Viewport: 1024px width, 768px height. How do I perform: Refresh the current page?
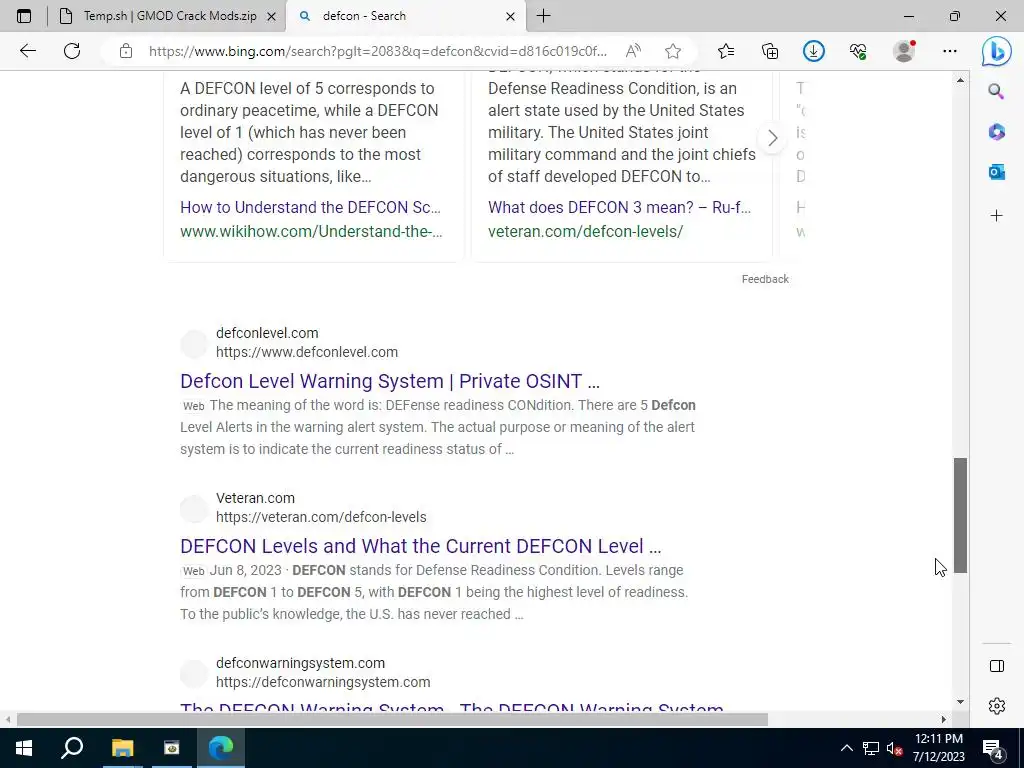(x=72, y=51)
